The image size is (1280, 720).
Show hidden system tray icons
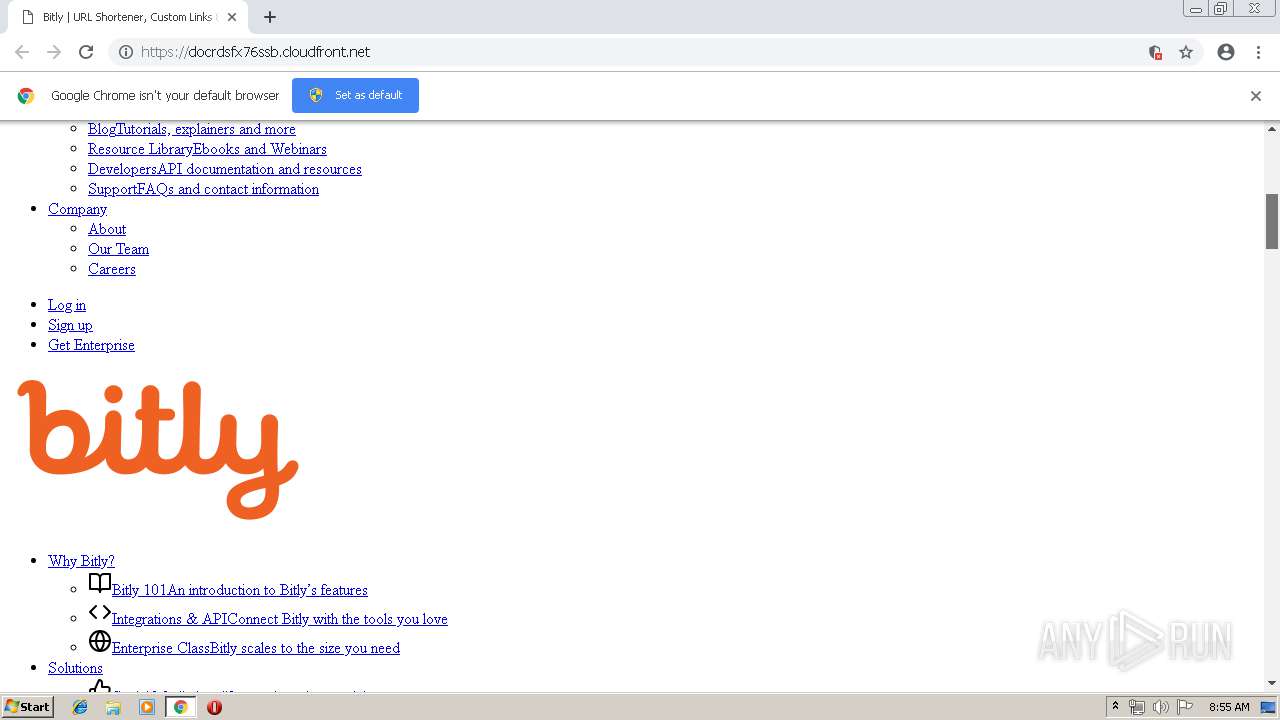(x=1115, y=707)
